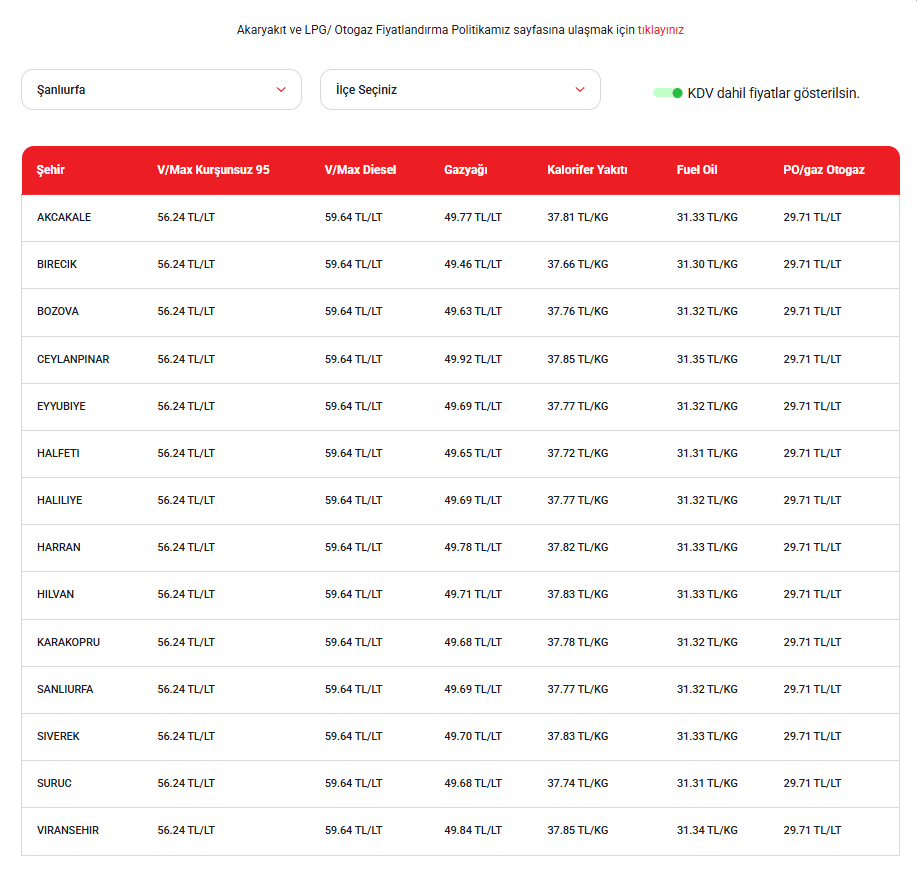The image size is (917, 876).
Task: Click VIRANSEHIR gazyağı price 49.84 TL/LT
Action: click(473, 830)
